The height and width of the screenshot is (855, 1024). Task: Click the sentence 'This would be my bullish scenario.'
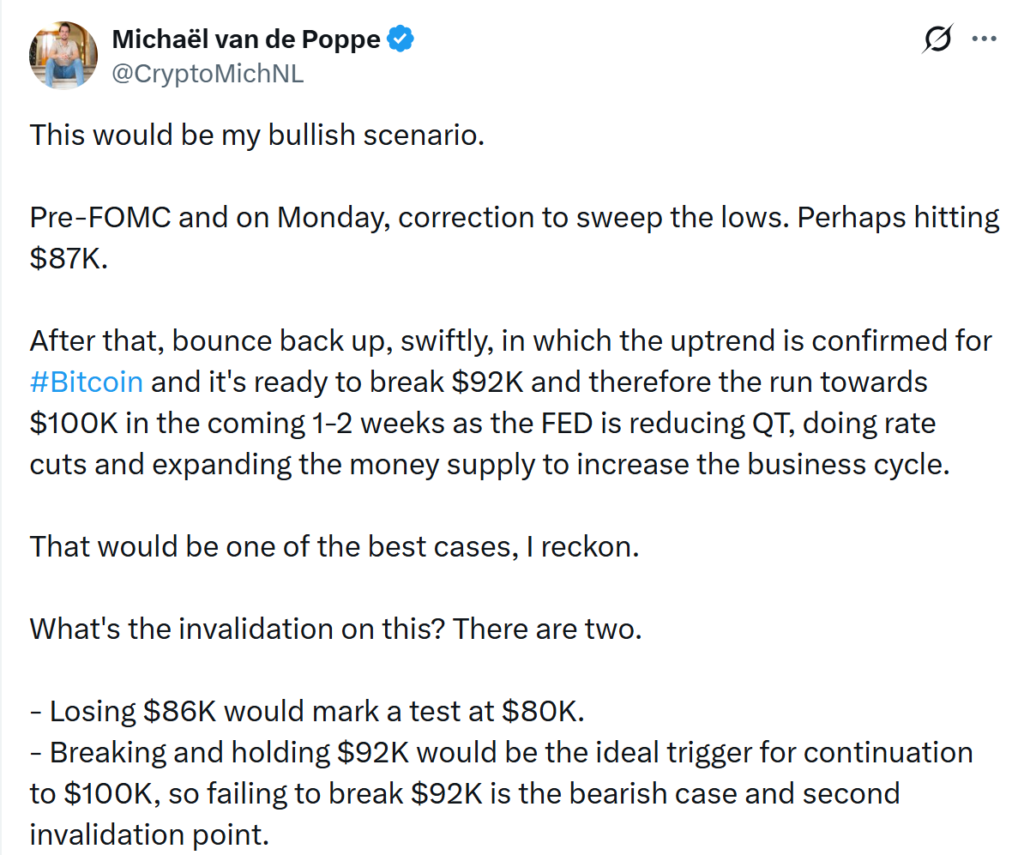tap(257, 135)
